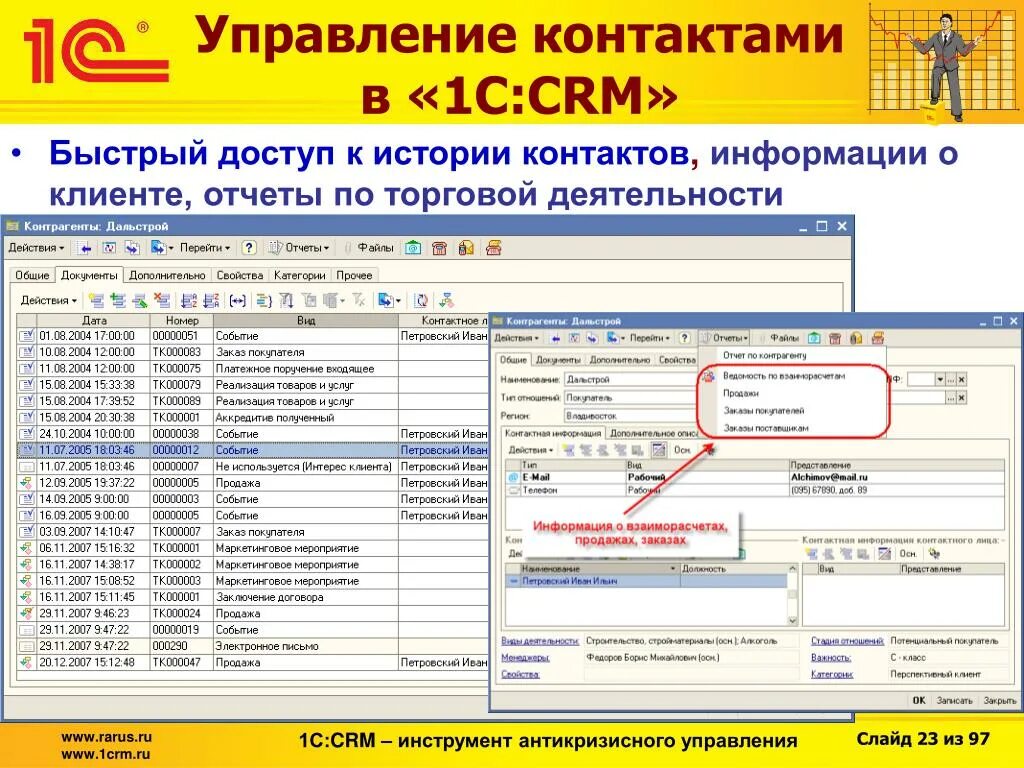Switch to Дополнительно tab in back window
Screen dimensions: 1024x768
(x=167, y=276)
